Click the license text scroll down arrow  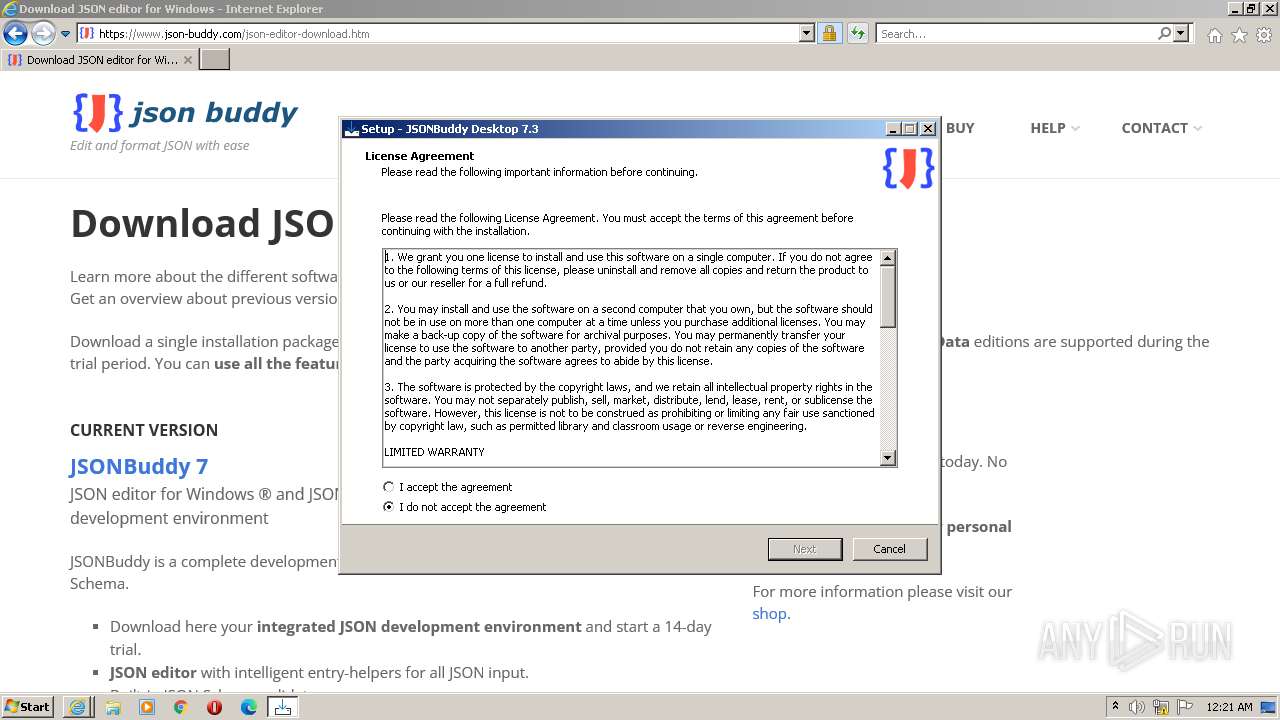point(887,457)
